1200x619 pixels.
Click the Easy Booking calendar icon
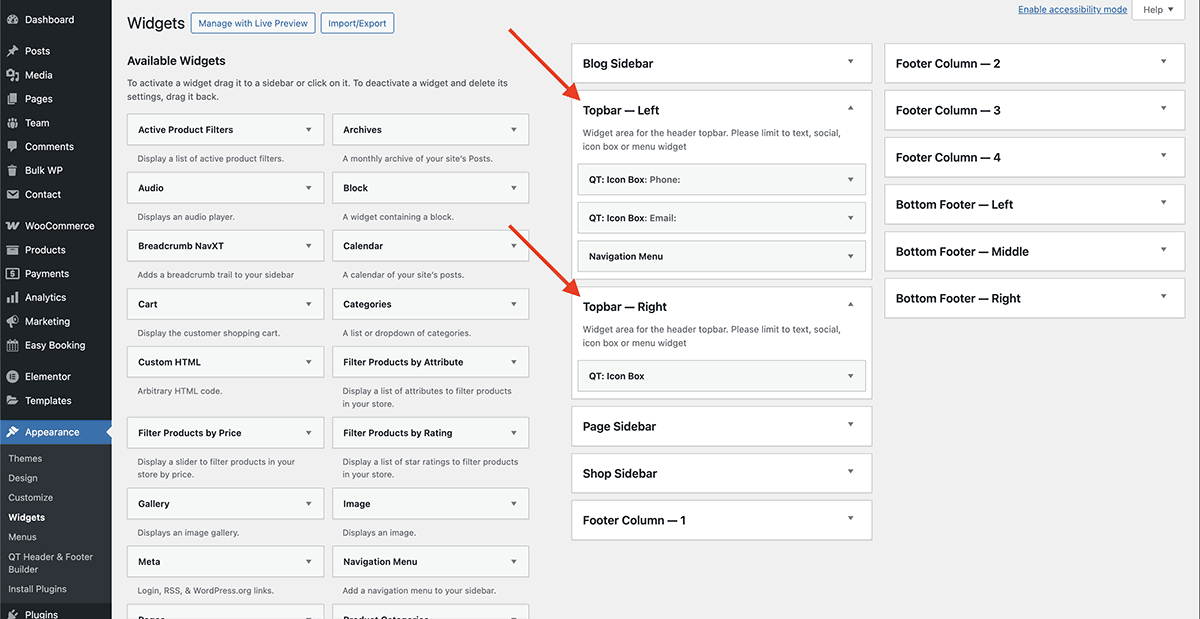(x=12, y=346)
